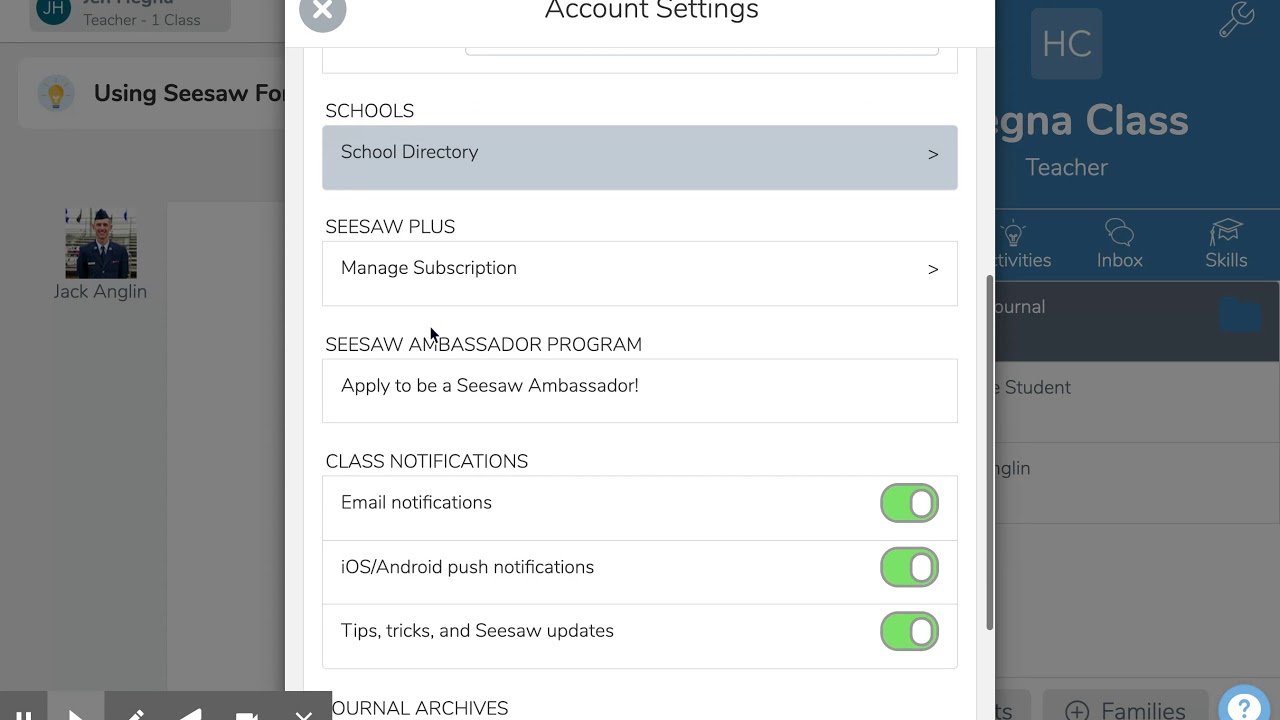Click the lightbulb icon beside Using Seesaw
The width and height of the screenshot is (1280, 720).
pyautogui.click(x=56, y=93)
